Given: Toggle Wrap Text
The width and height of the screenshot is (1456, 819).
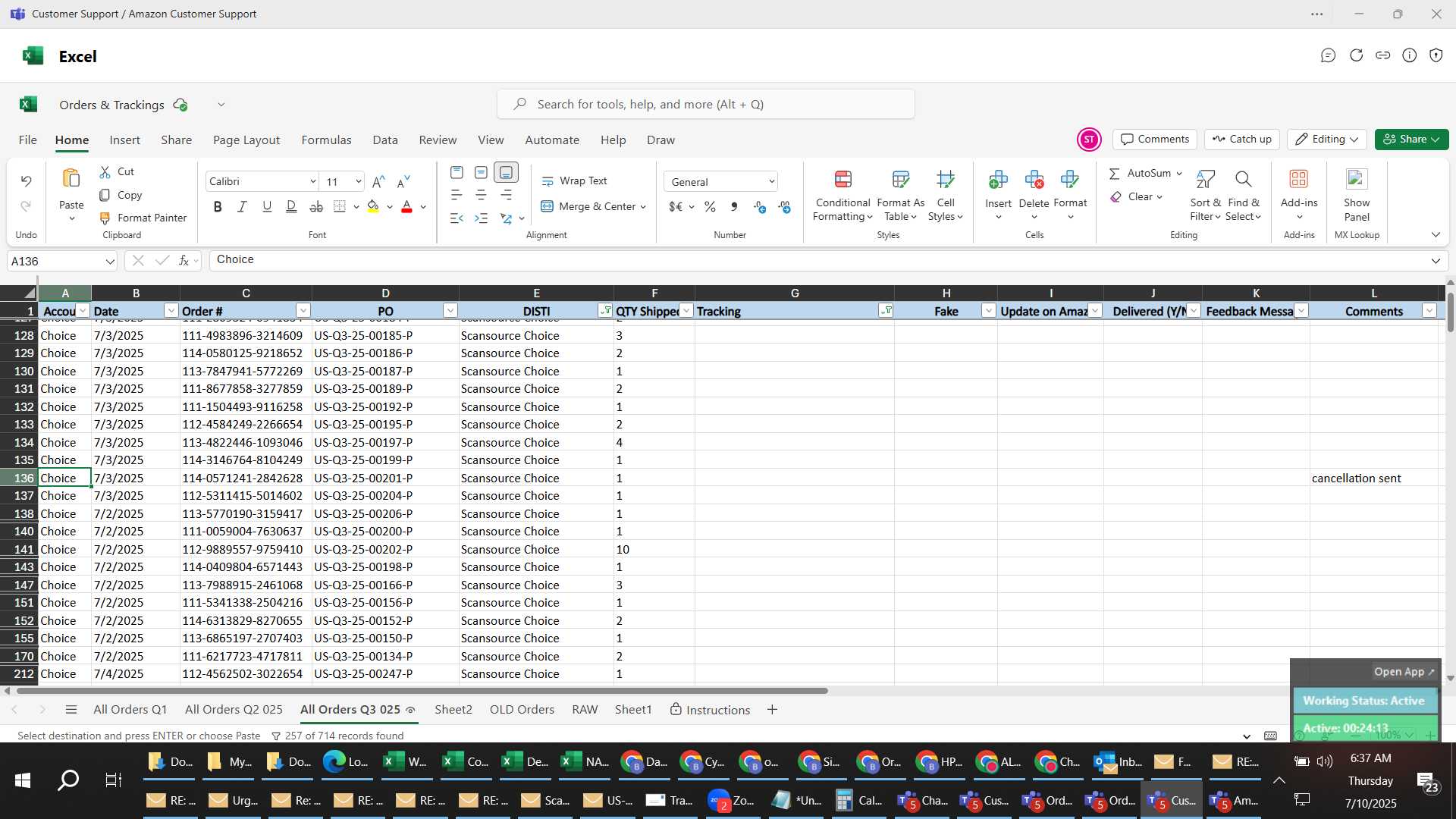Looking at the screenshot, I should (574, 180).
